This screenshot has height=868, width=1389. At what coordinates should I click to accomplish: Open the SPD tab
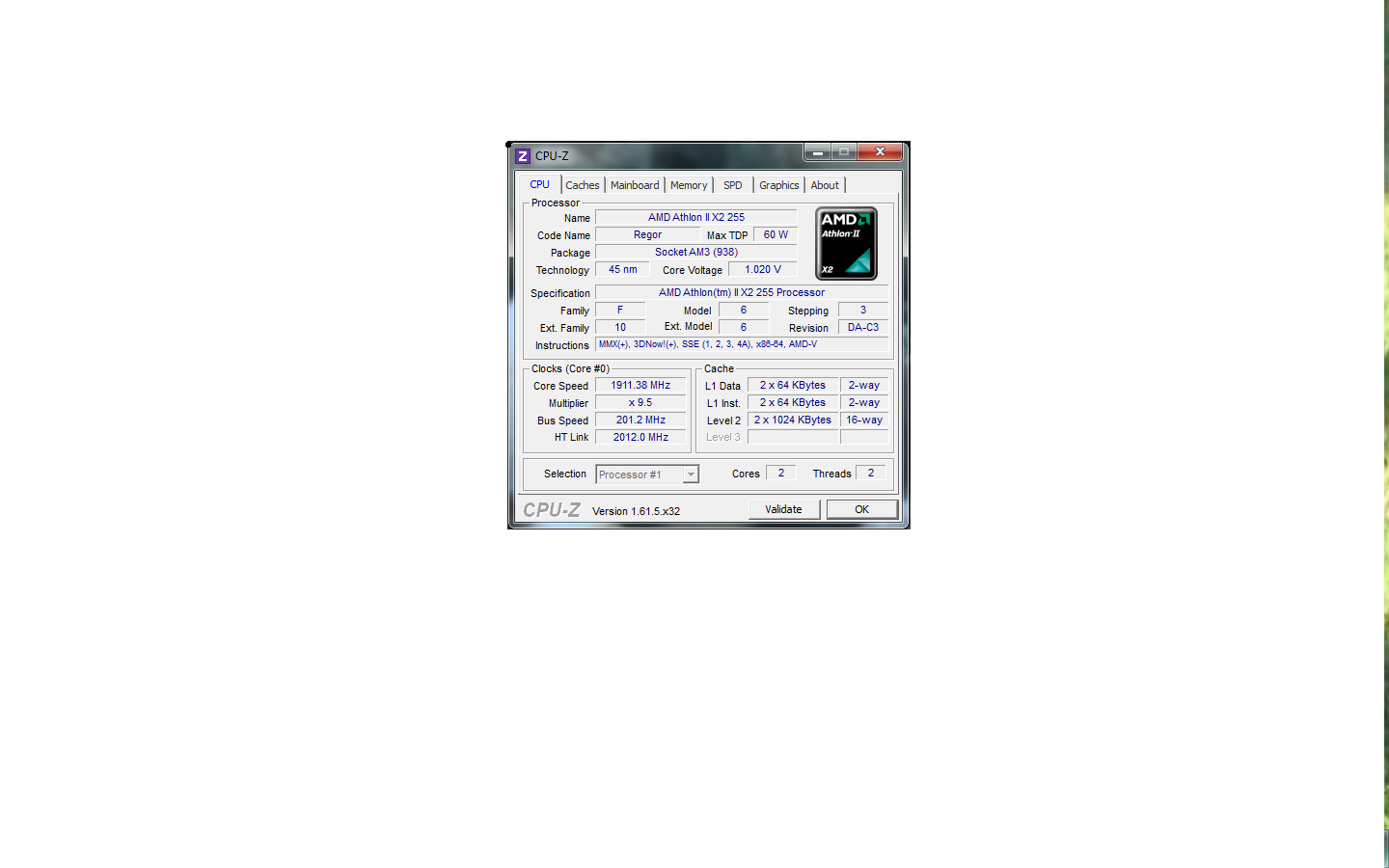[733, 185]
